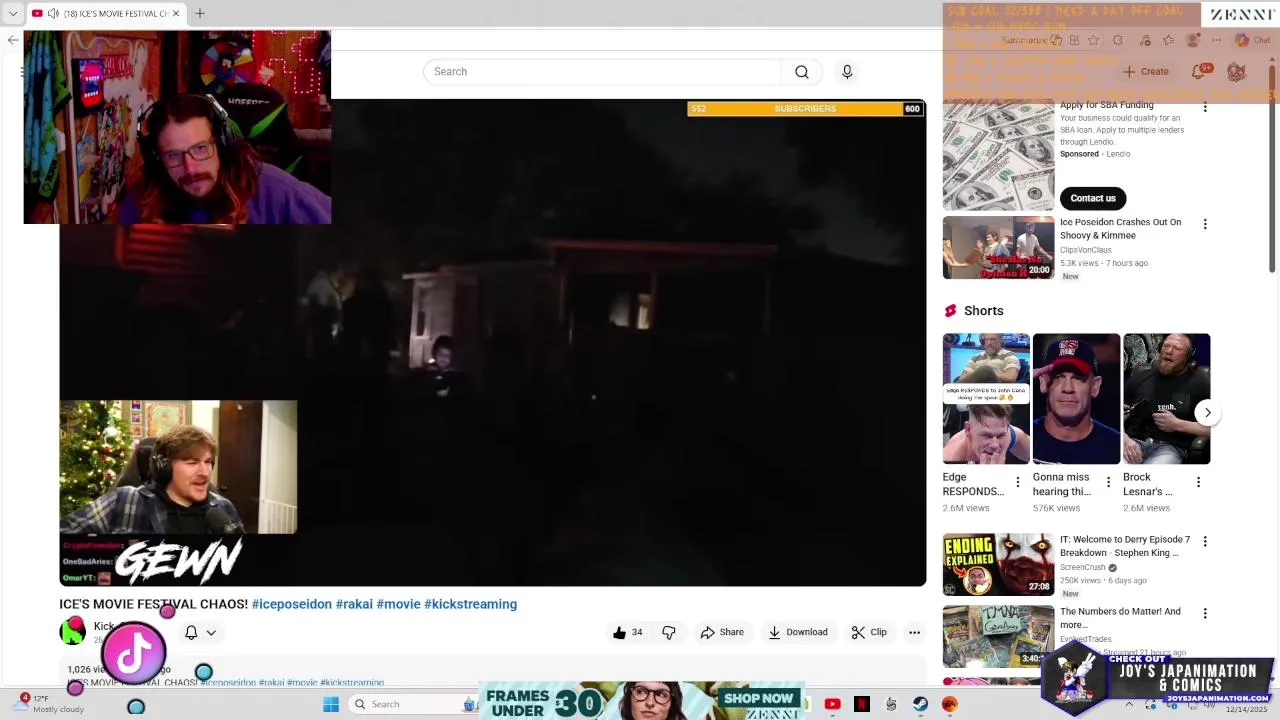Open Steam from the taskbar
Screen dimensions: 1280x720
[x=920, y=704]
